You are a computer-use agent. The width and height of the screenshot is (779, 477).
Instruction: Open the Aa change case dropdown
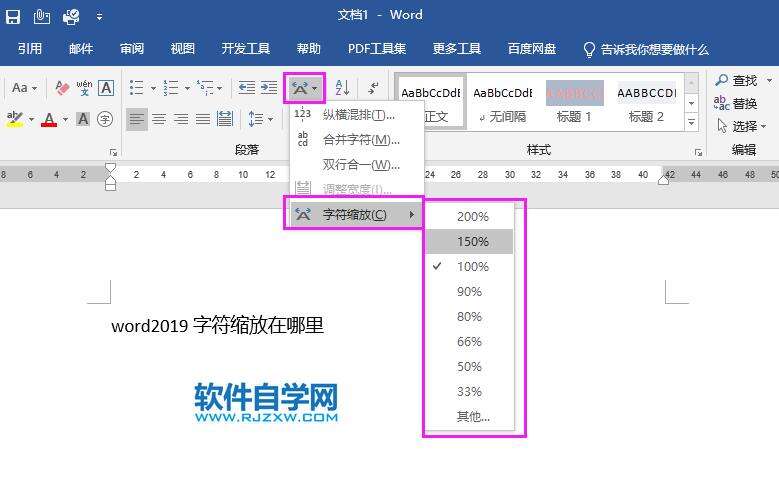pos(24,88)
